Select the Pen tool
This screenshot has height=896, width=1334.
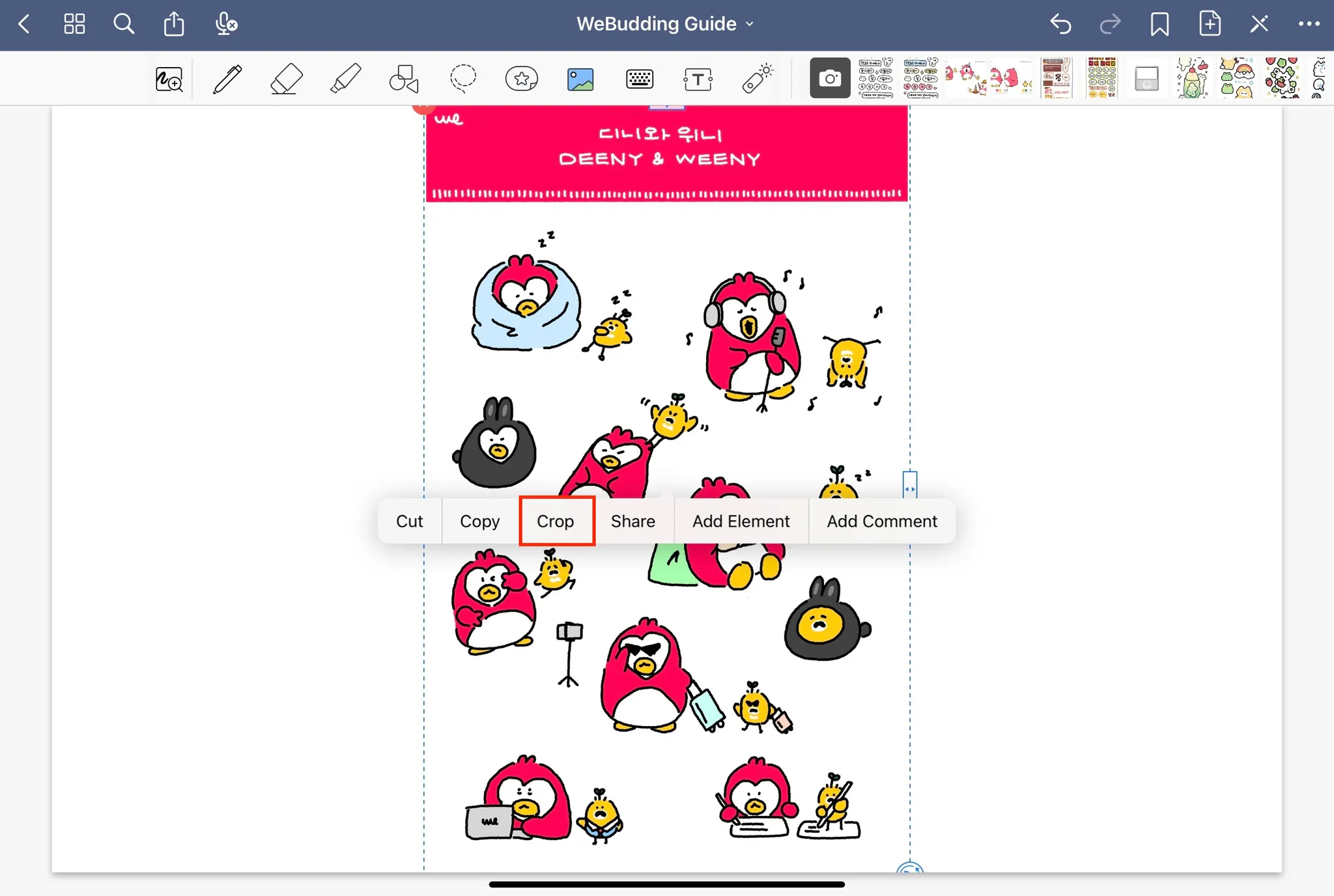227,79
